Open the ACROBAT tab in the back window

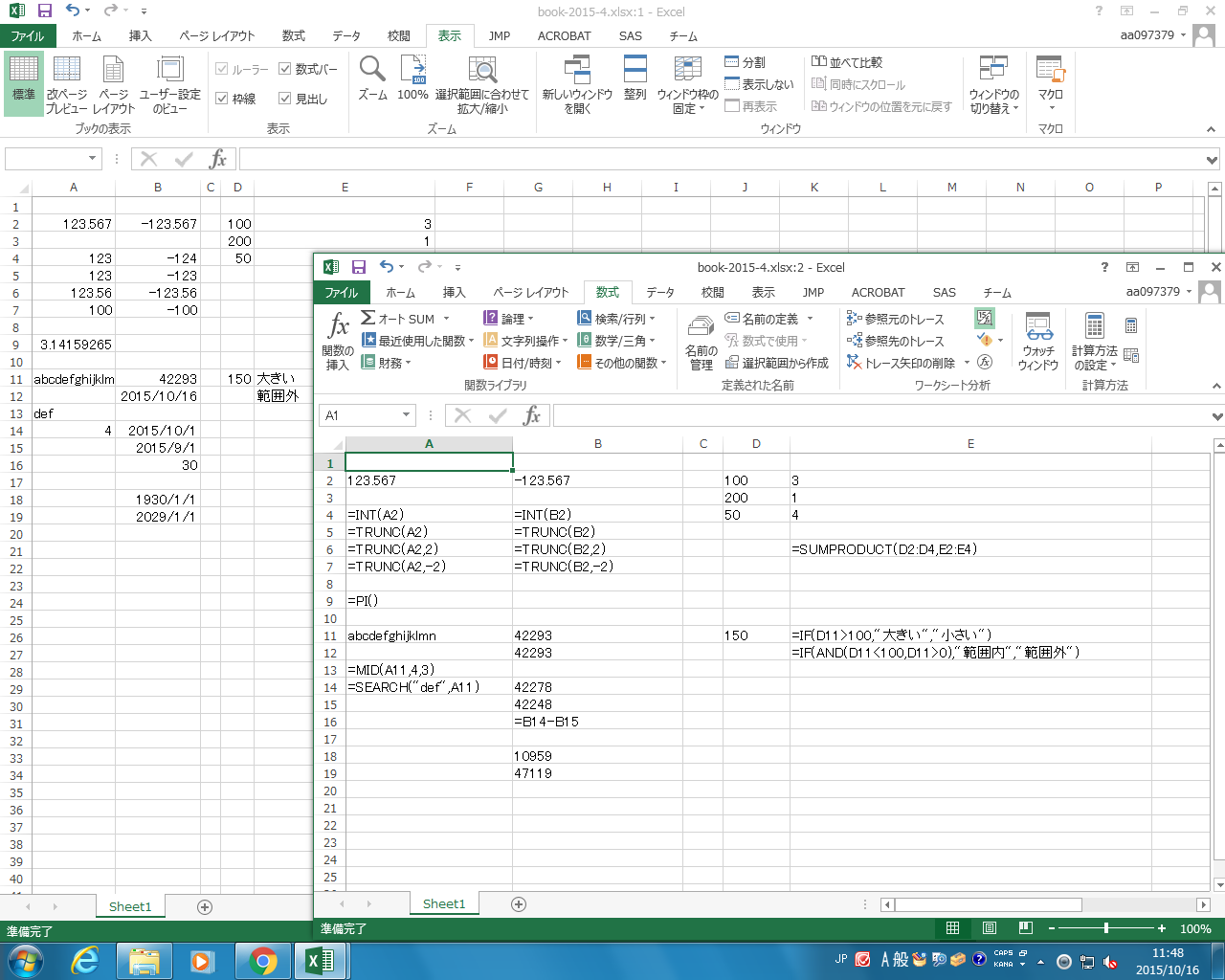(564, 35)
